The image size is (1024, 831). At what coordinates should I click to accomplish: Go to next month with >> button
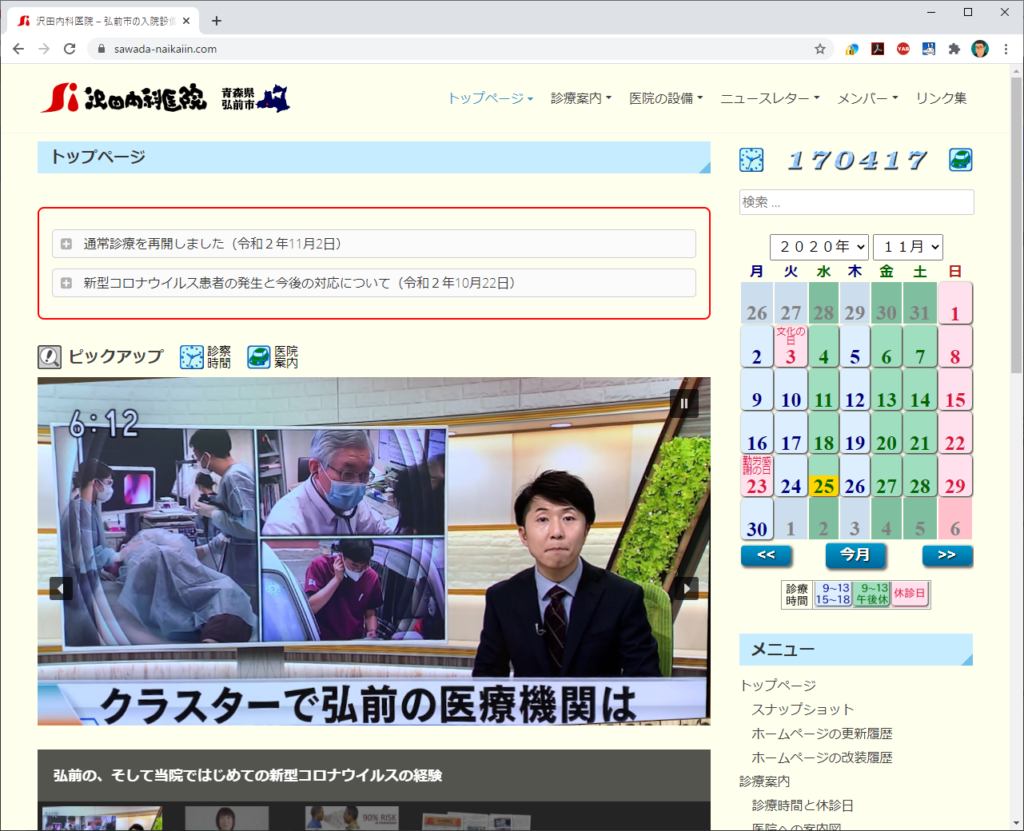click(946, 555)
